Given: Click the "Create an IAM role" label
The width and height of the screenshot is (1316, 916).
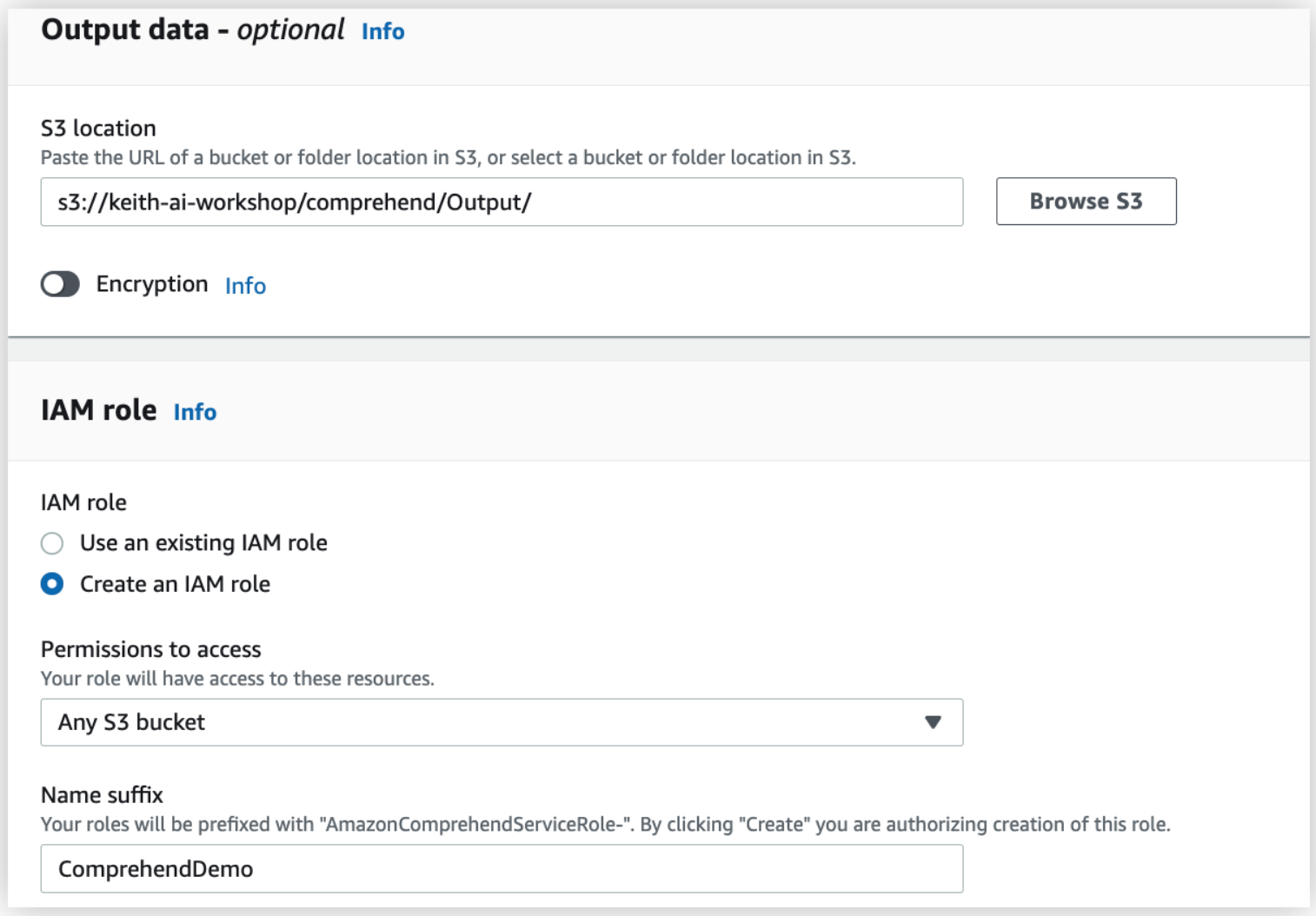Looking at the screenshot, I should pos(175,584).
